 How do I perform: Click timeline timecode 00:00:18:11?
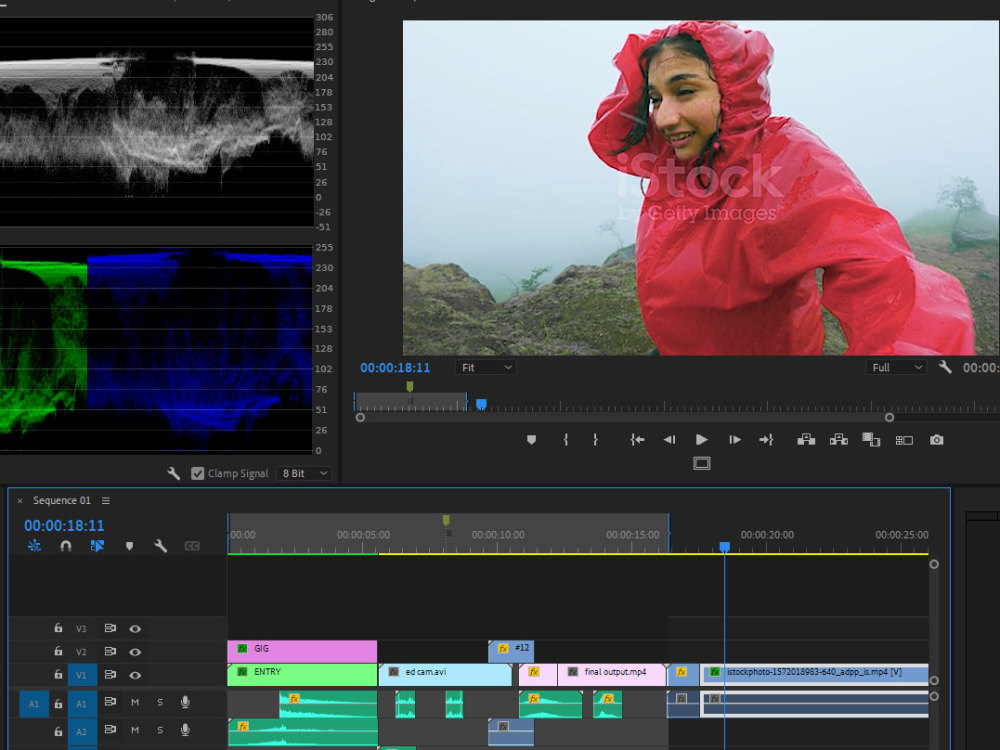click(x=64, y=526)
